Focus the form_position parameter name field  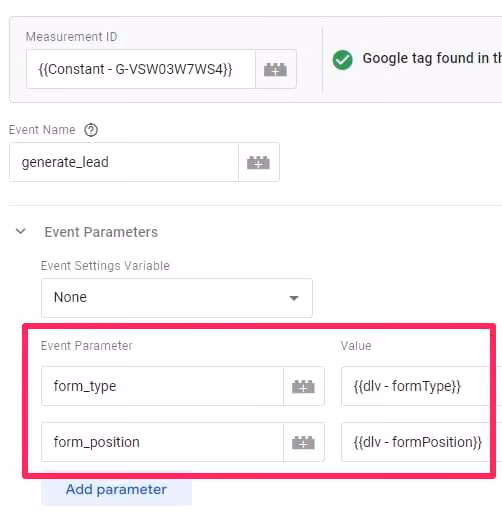[162, 442]
